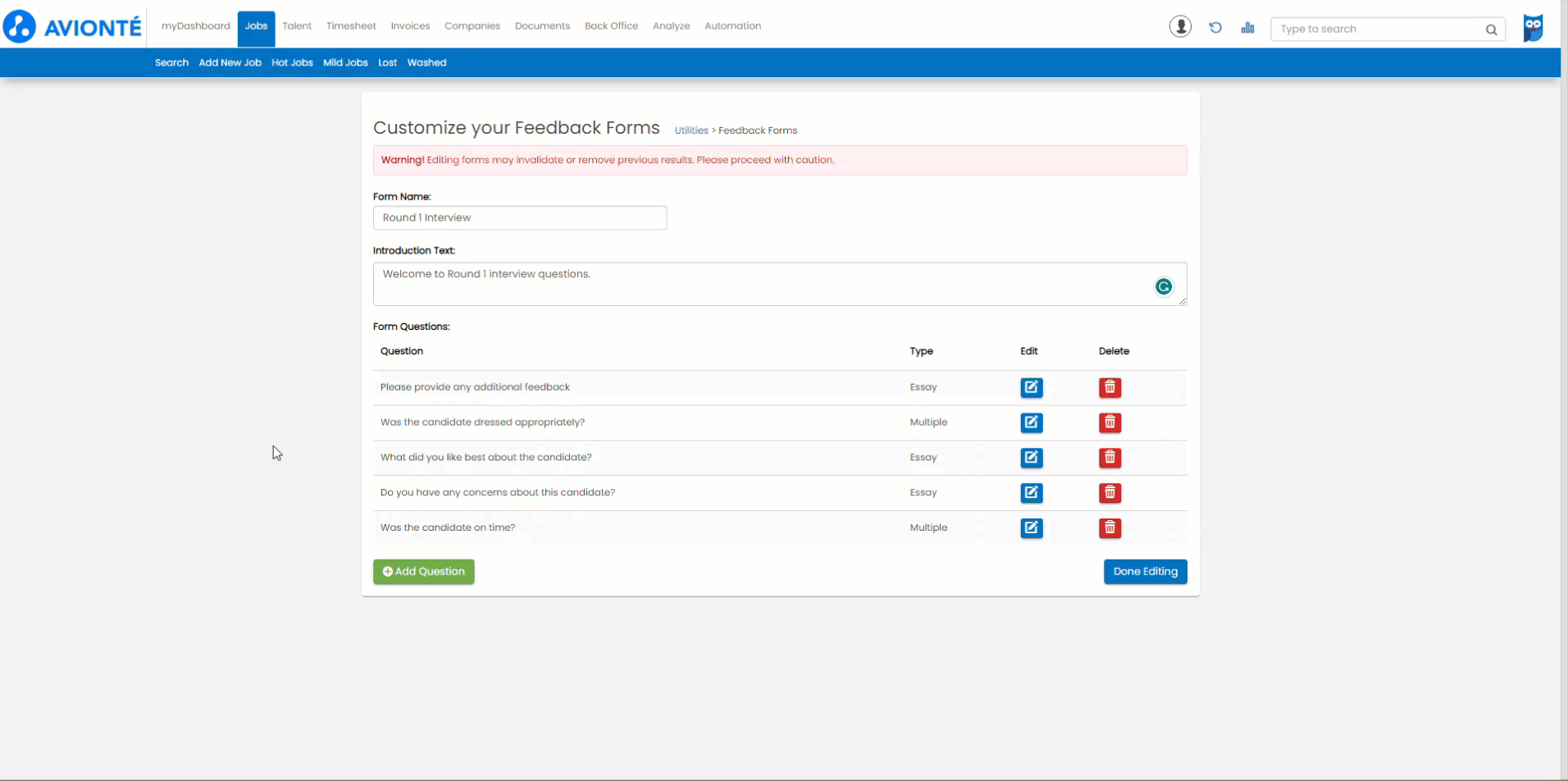
Task: Select 'Was the candidate on time?' text
Action: (x=448, y=528)
